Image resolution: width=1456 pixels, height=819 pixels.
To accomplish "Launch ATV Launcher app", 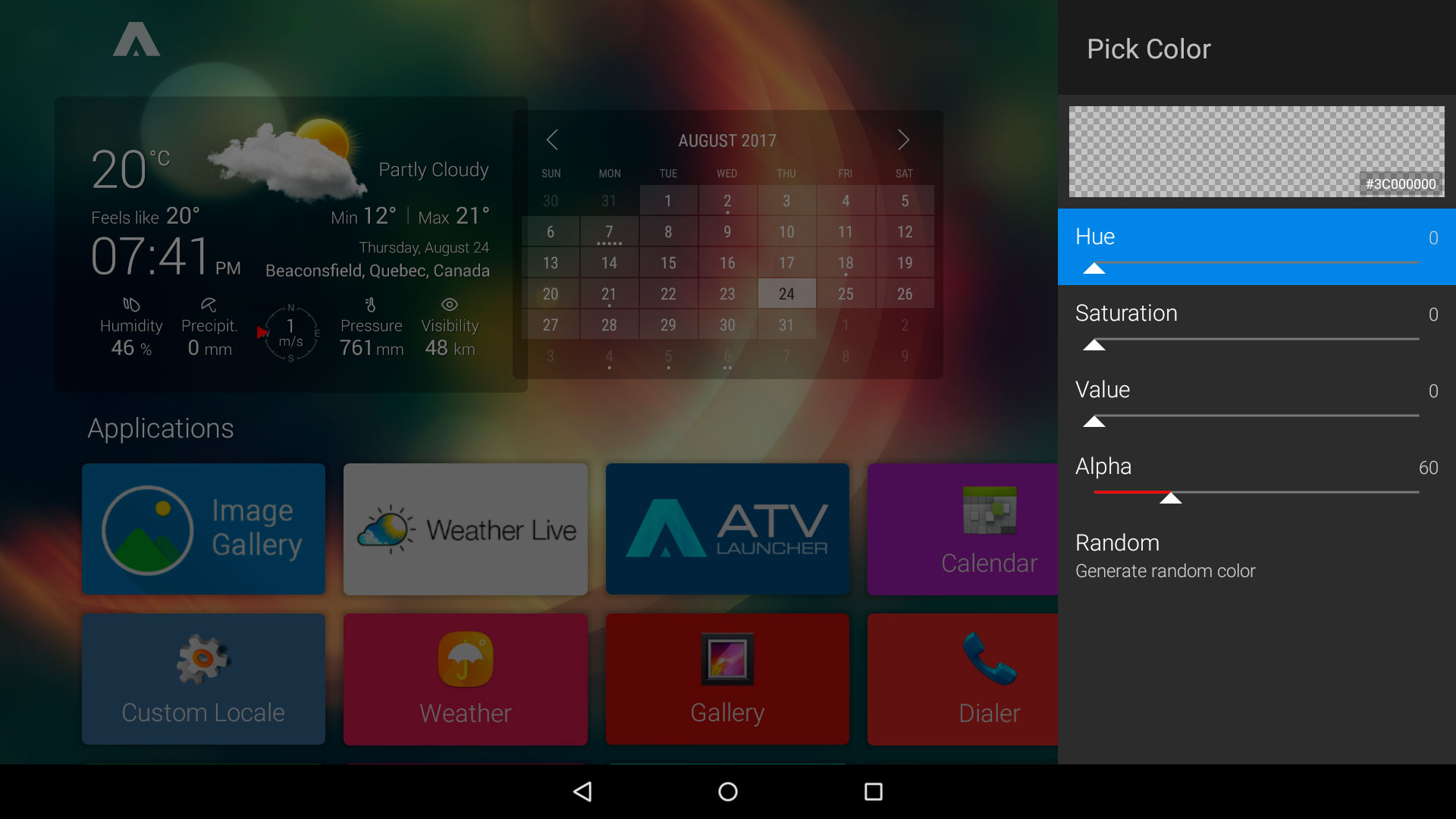I will 728,529.
